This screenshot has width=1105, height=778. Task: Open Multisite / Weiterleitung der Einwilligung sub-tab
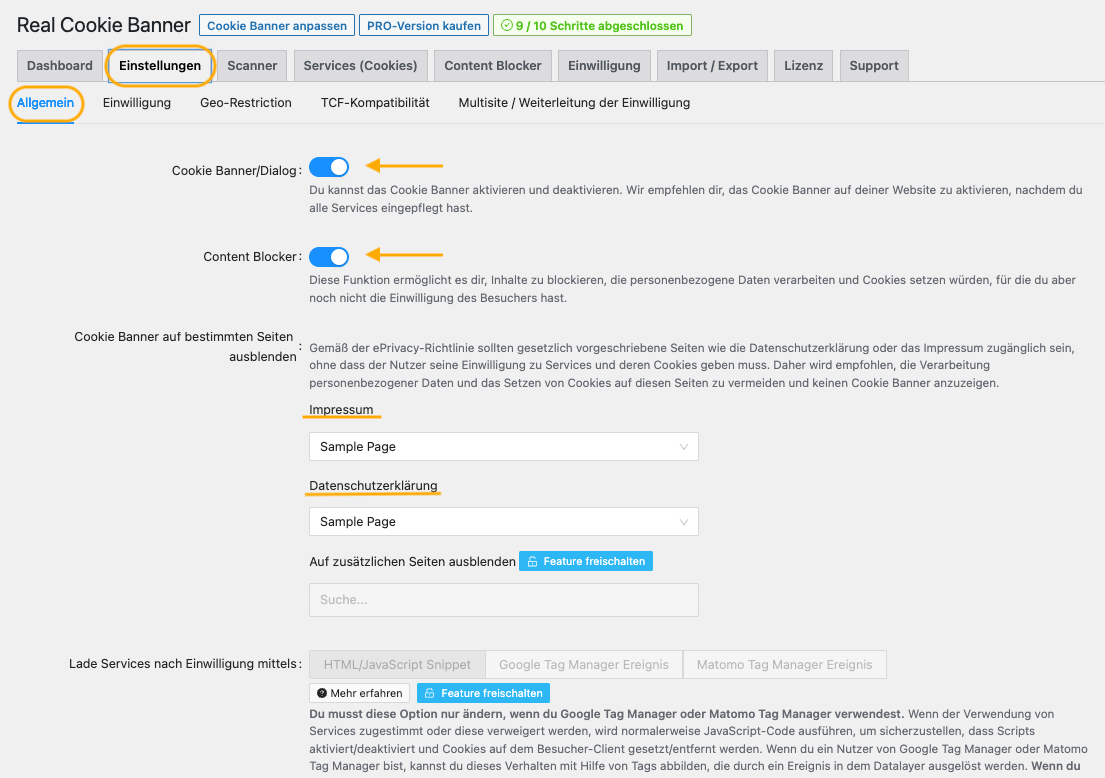[574, 103]
